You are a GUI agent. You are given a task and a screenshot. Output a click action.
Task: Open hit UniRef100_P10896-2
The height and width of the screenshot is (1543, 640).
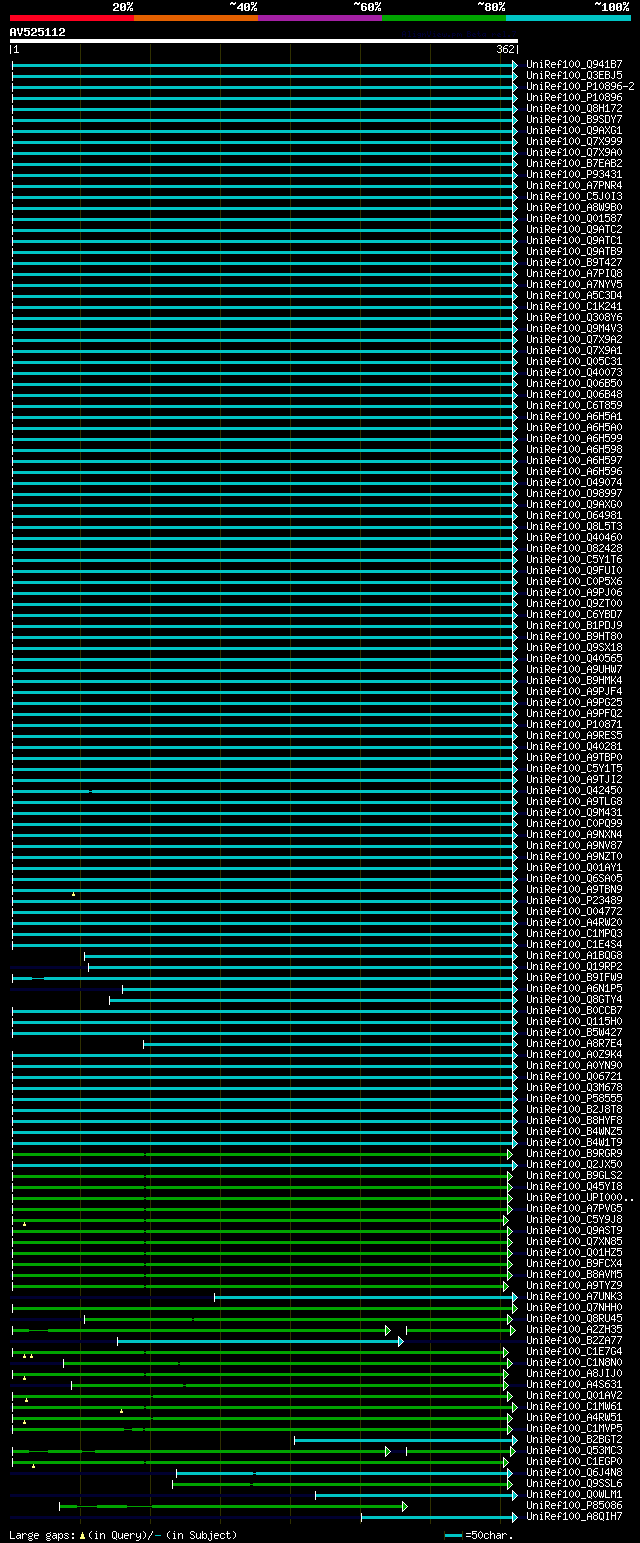(580, 87)
